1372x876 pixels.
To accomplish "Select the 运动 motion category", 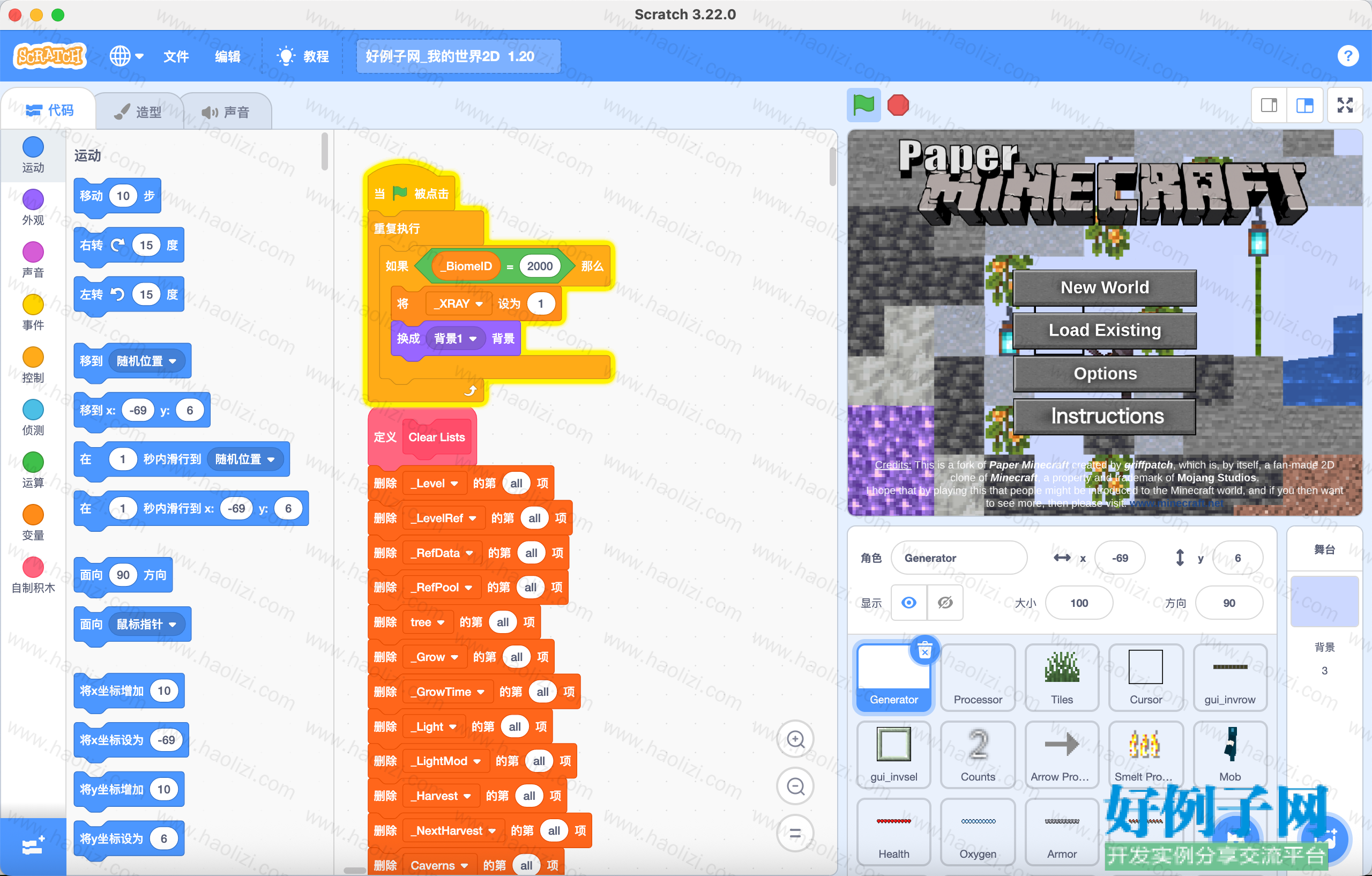I will tap(33, 155).
